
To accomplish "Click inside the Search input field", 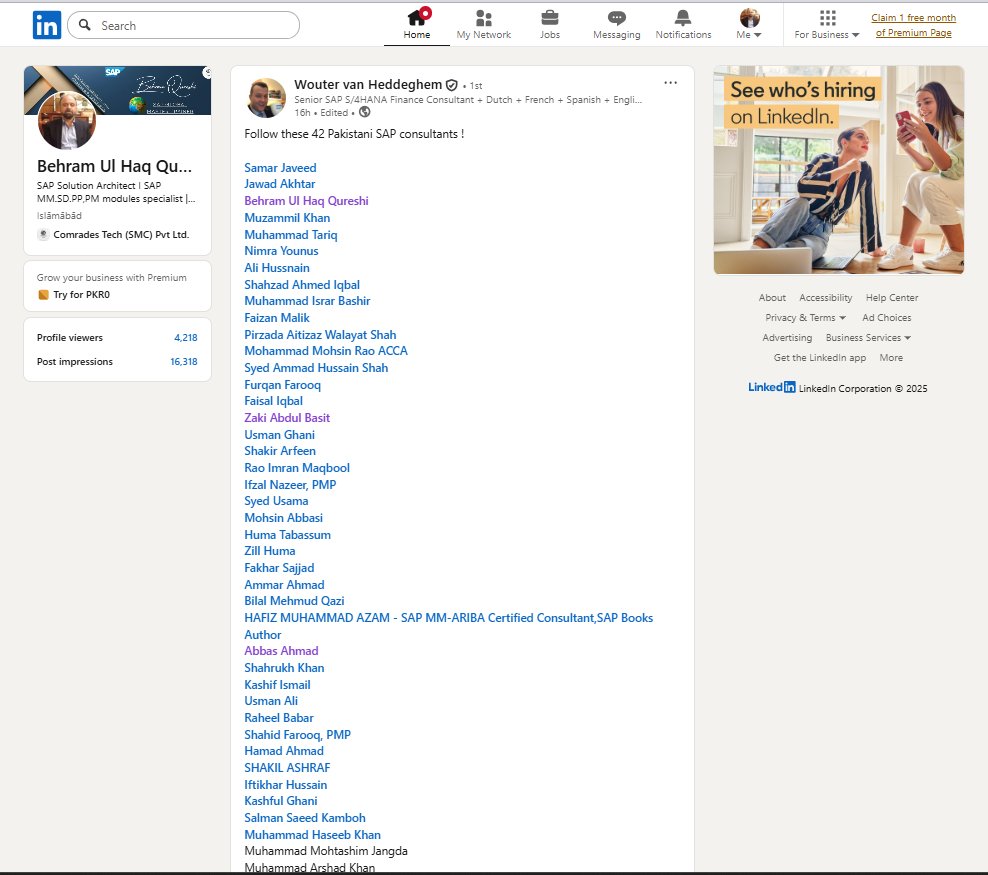I will click(183, 25).
